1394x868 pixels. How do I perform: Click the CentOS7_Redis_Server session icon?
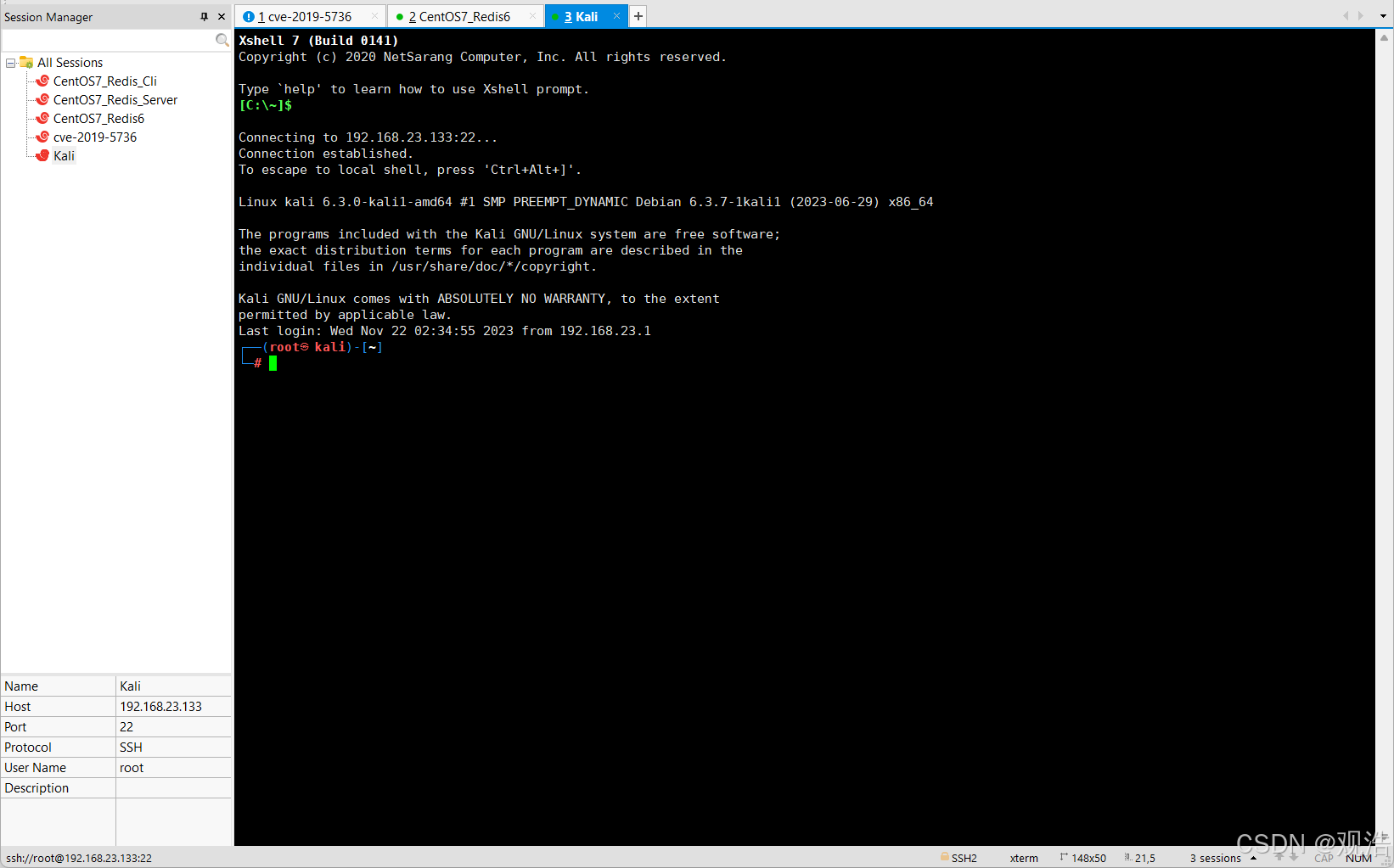point(42,99)
